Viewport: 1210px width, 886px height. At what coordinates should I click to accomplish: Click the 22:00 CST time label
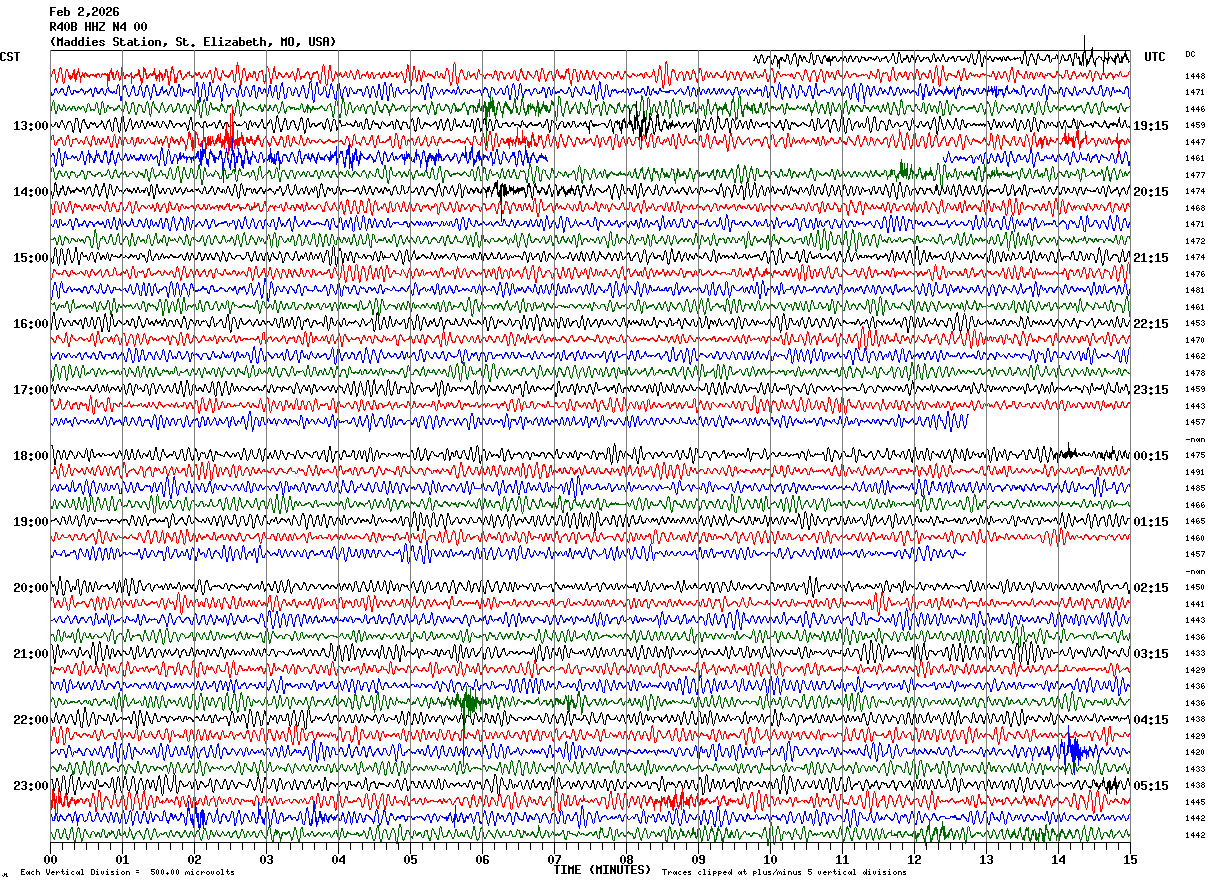tap(31, 720)
